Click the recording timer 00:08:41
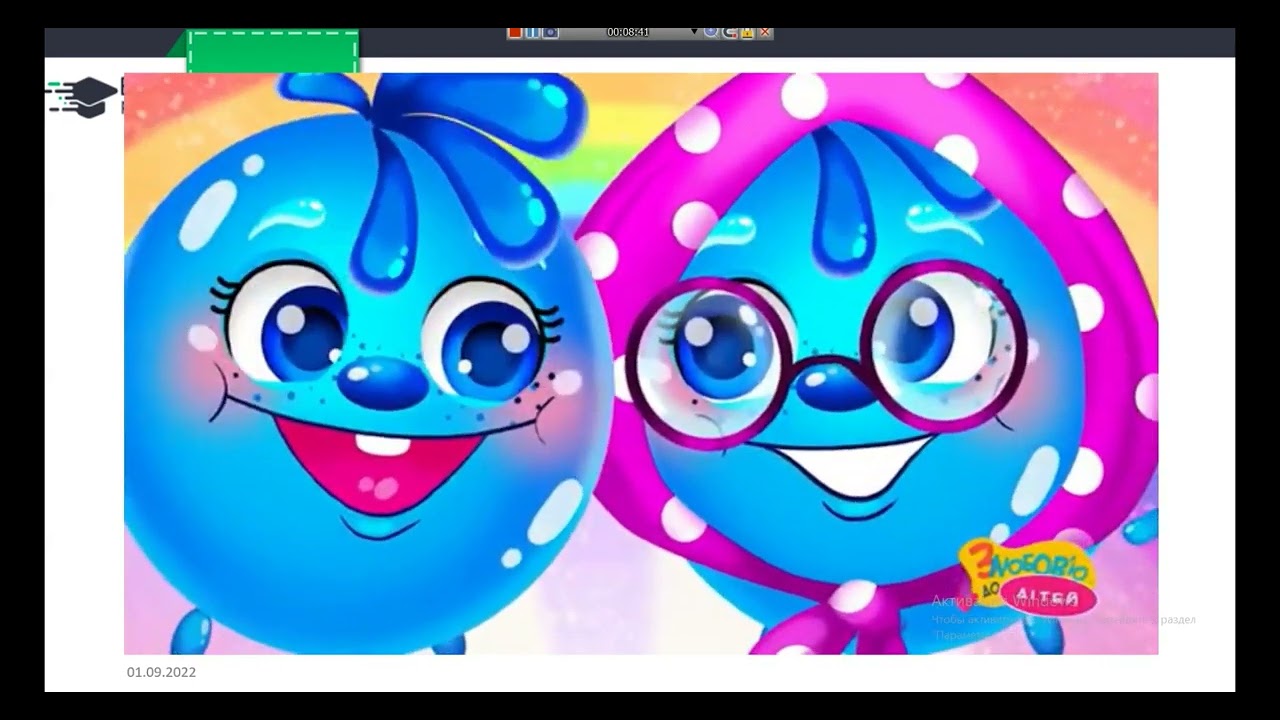1280x720 pixels. 628,32
